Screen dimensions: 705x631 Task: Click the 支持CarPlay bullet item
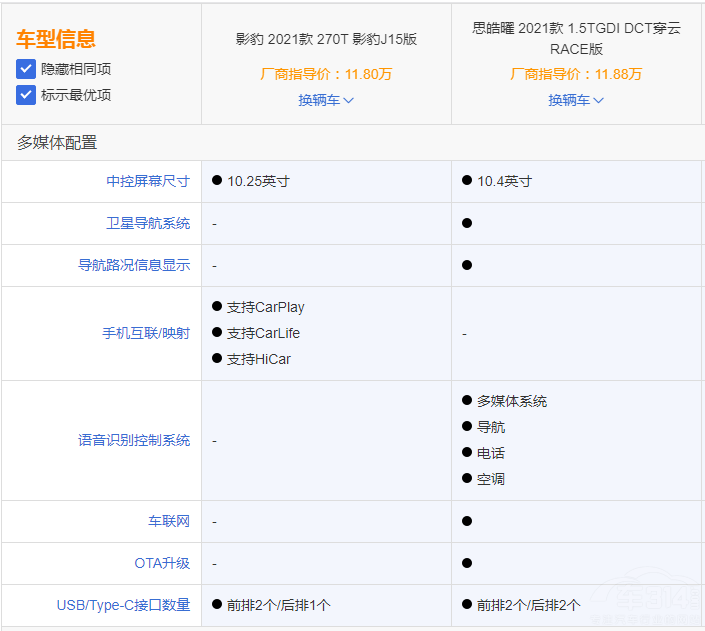[x=265, y=307]
